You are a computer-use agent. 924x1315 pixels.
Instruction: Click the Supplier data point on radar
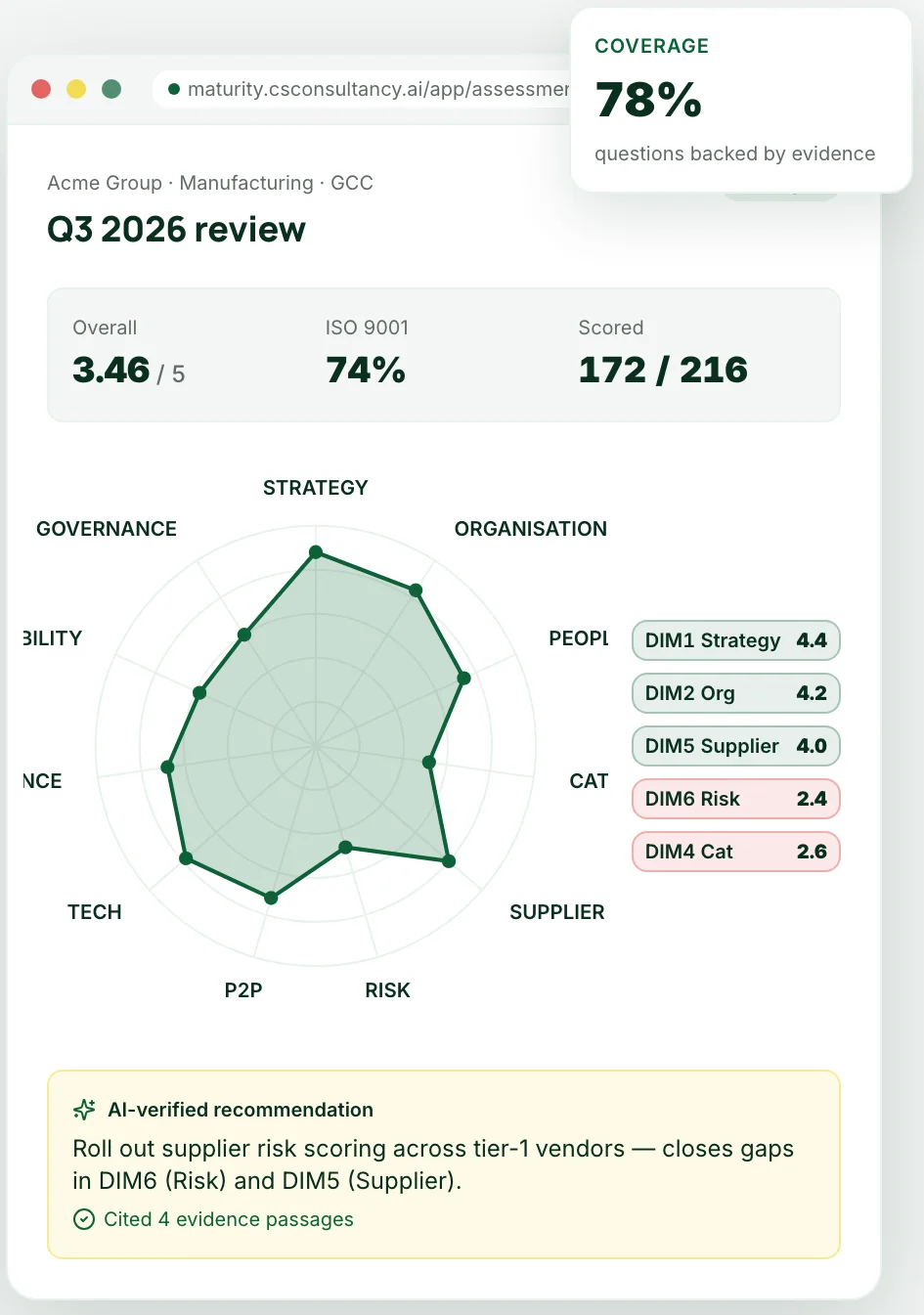tap(449, 861)
